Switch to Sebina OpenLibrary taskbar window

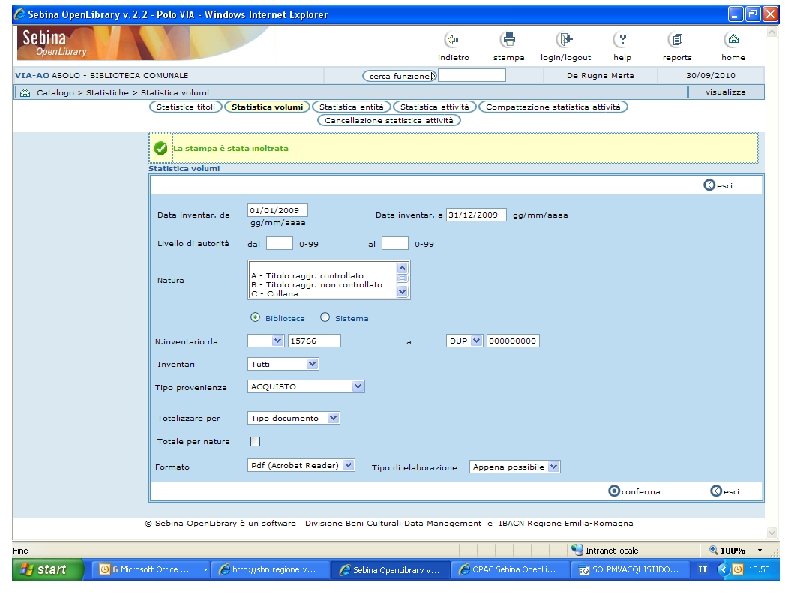click(390, 570)
